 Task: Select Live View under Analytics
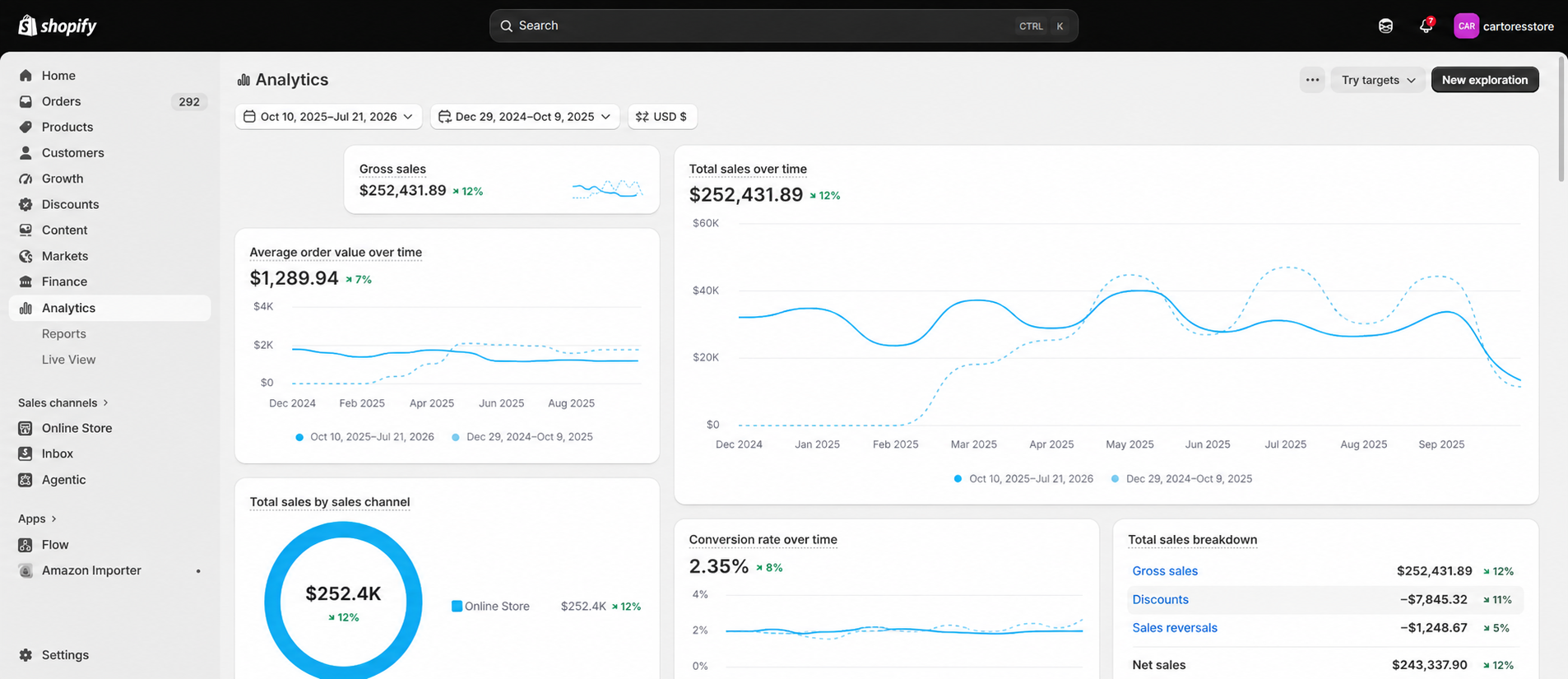pyautogui.click(x=68, y=360)
